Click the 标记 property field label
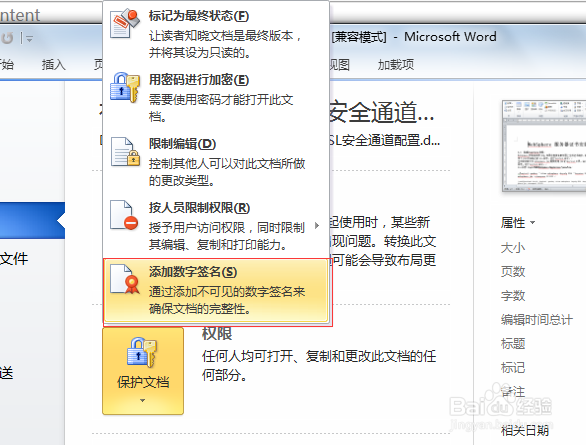 (x=513, y=367)
